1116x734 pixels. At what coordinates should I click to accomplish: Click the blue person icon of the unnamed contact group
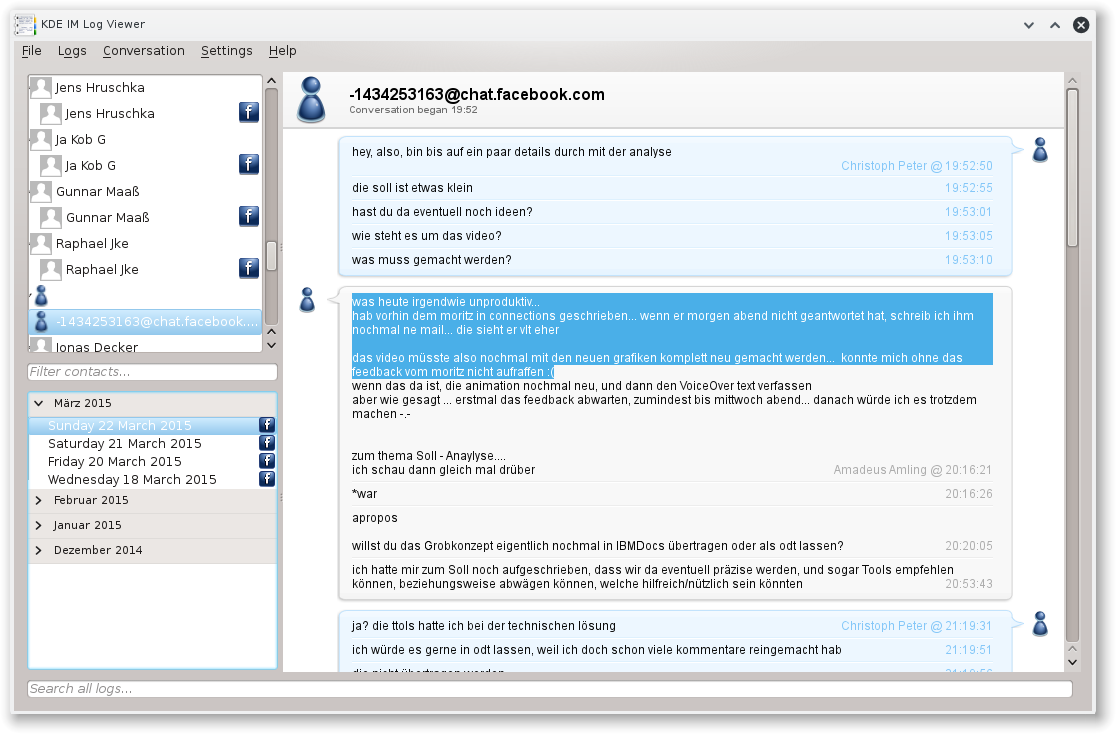coord(41,295)
